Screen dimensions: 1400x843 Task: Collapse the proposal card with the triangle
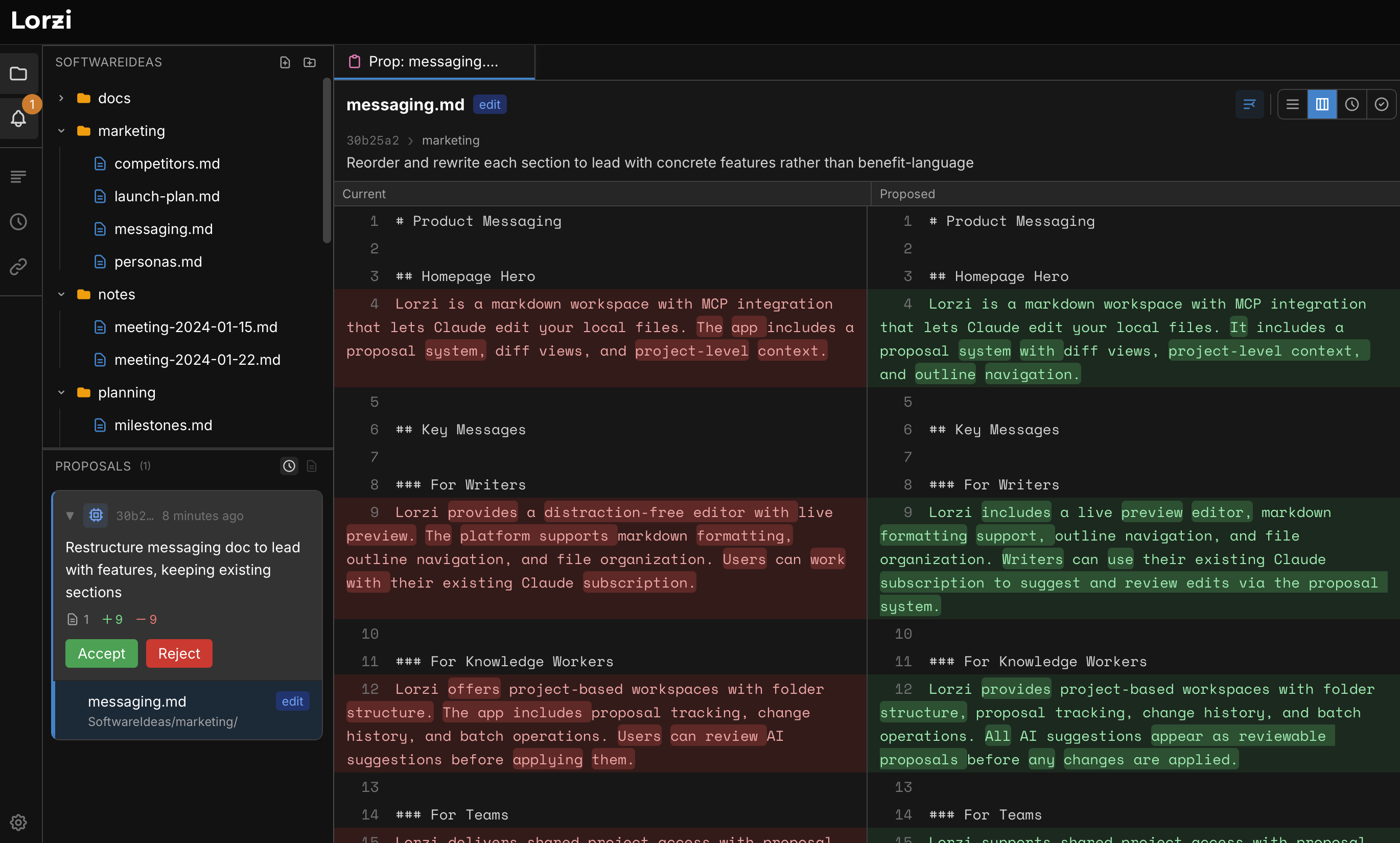pos(70,515)
